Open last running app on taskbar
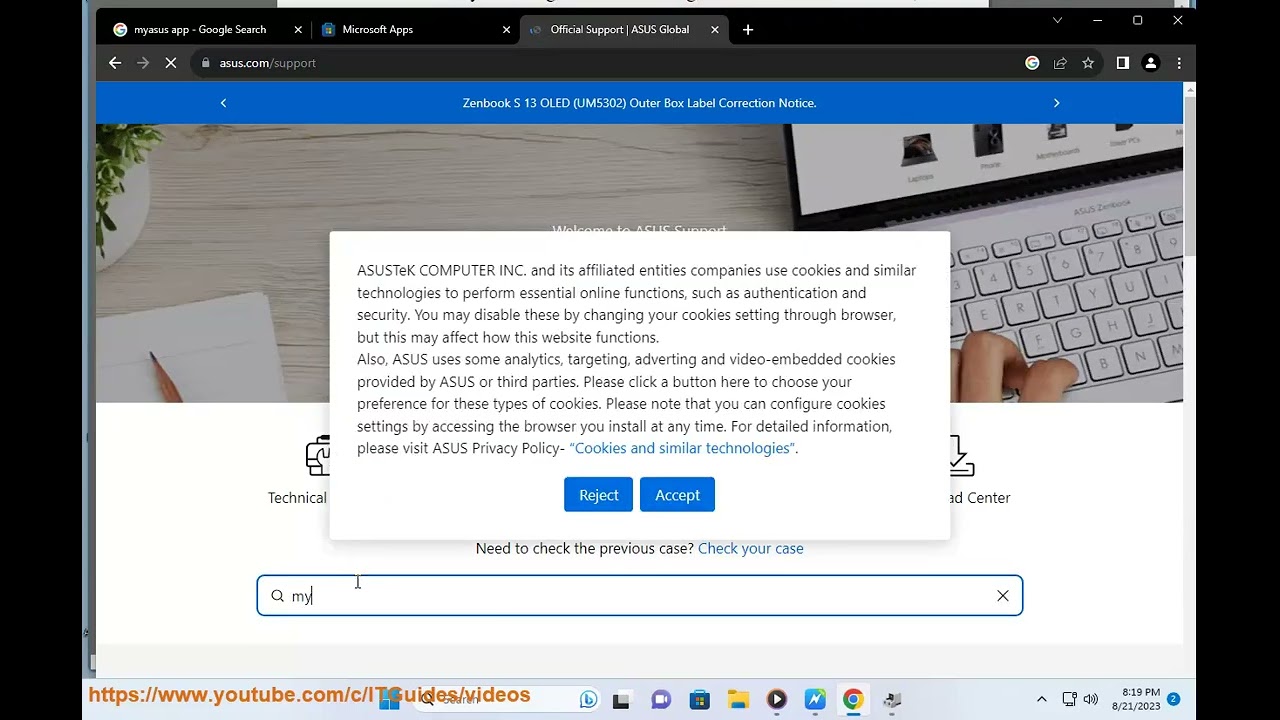 pos(892,700)
